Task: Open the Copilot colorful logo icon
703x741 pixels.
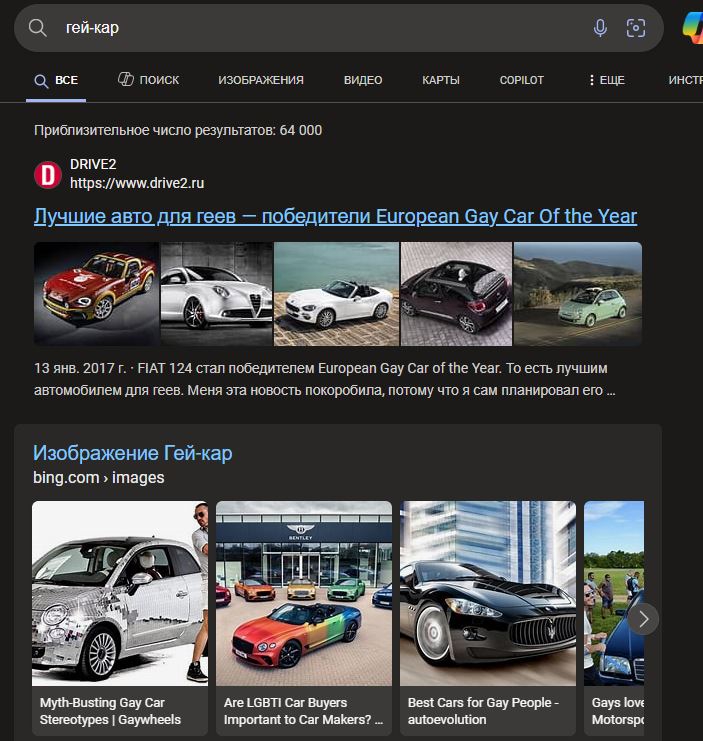Action: (693, 28)
